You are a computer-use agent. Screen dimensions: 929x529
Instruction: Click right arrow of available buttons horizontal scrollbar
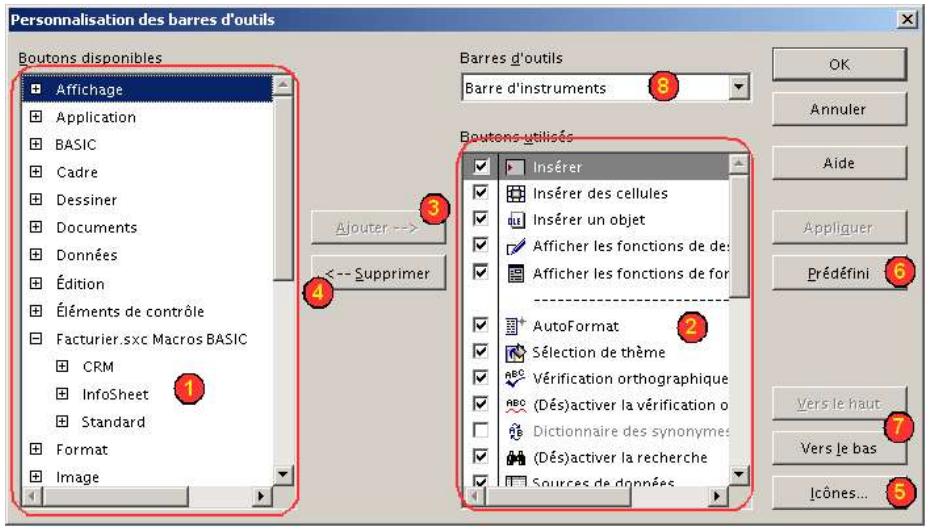261,495
